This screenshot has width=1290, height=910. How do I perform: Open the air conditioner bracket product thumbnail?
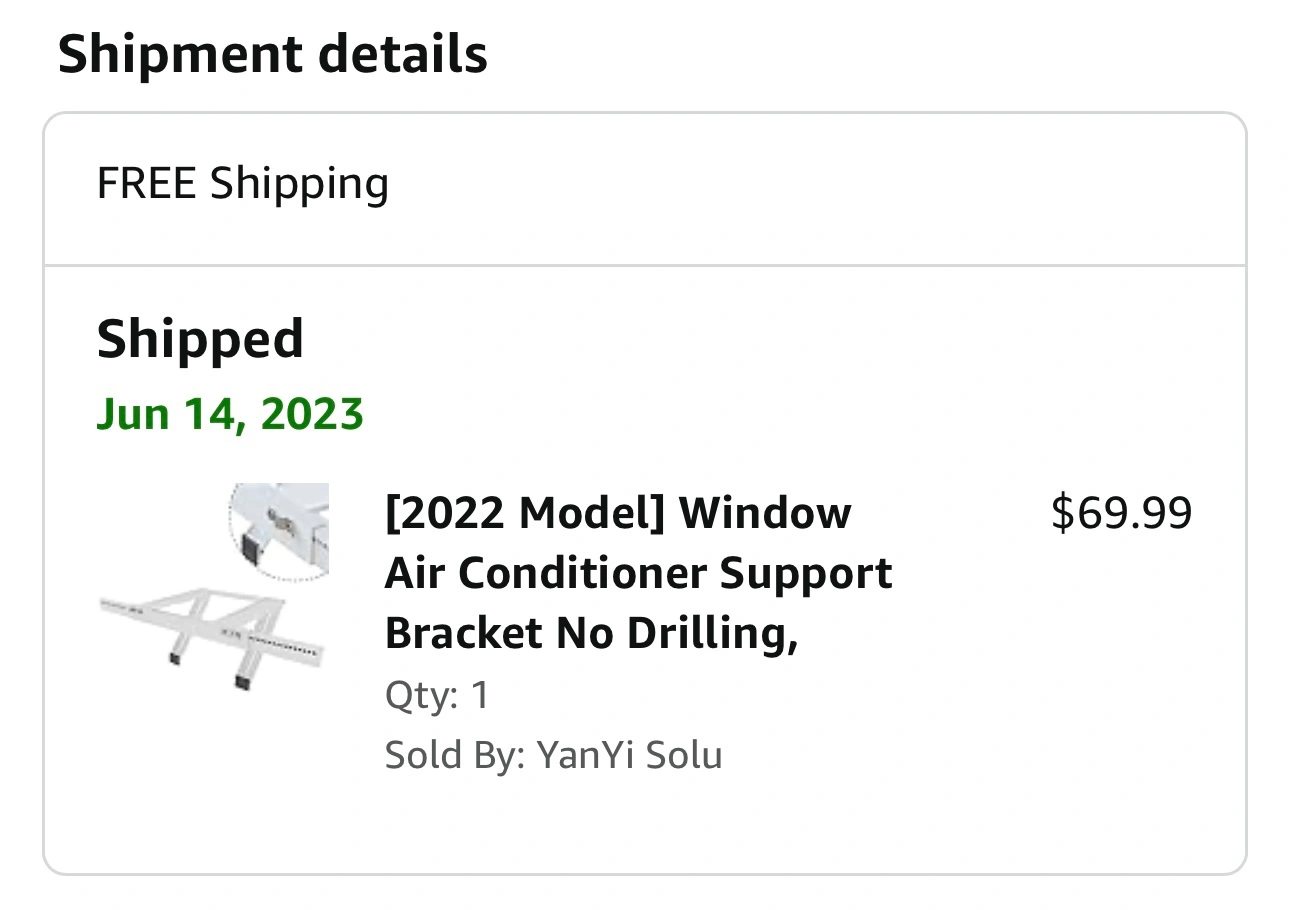click(x=214, y=590)
